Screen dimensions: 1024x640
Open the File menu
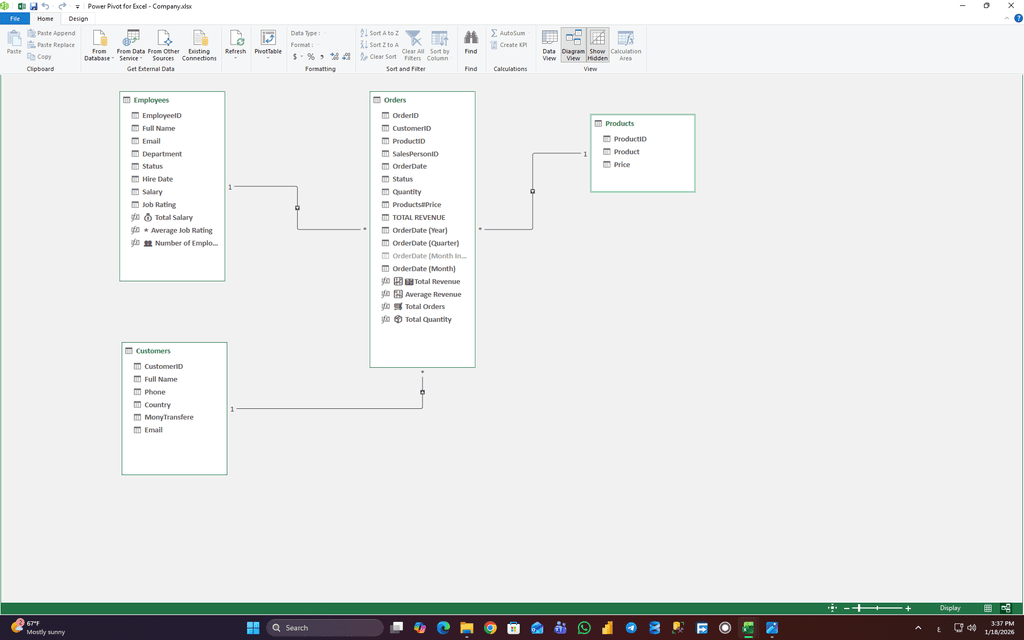point(15,19)
